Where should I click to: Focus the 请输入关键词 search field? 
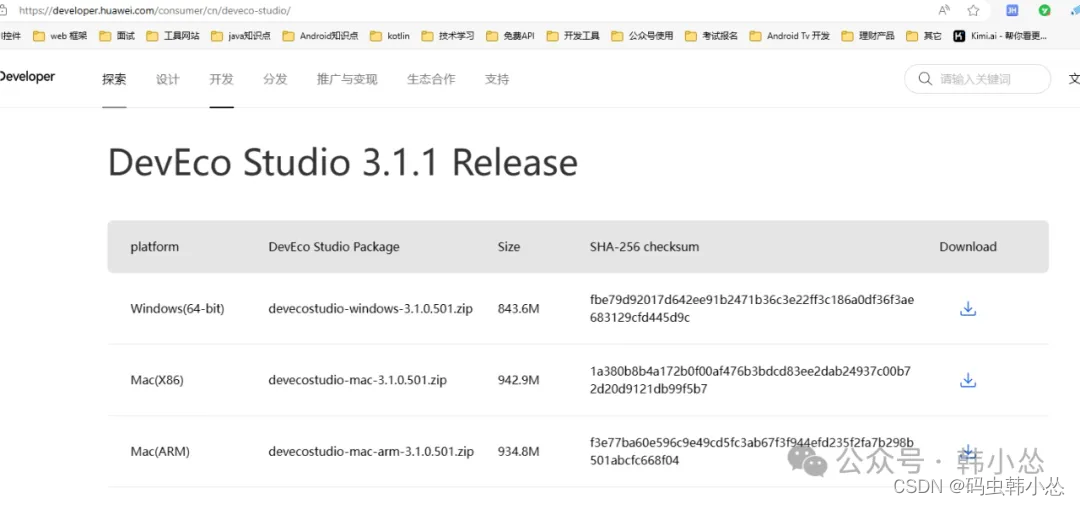[x=977, y=79]
